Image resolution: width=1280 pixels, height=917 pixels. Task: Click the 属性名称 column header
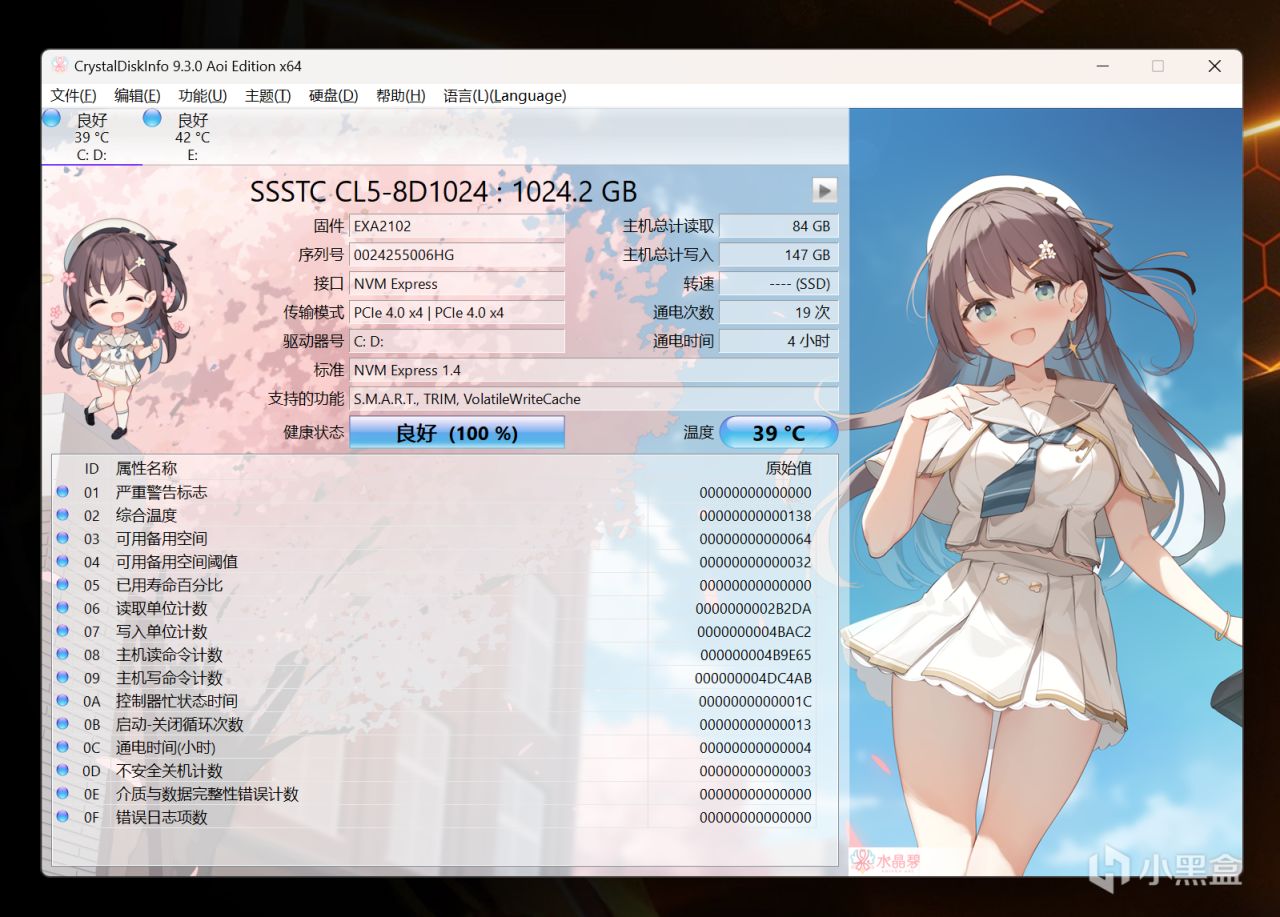146,468
